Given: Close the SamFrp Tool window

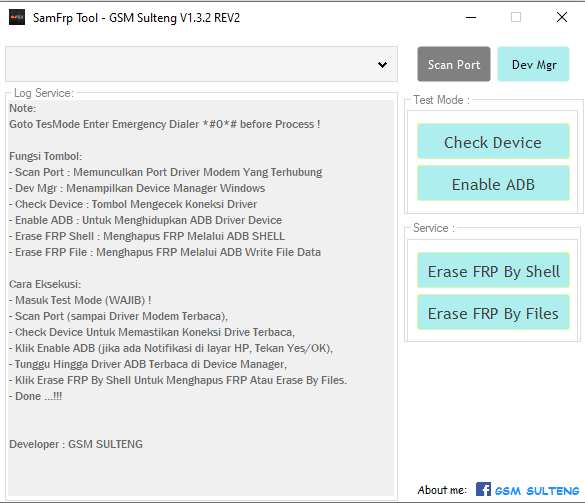Looking at the screenshot, I should (x=561, y=17).
